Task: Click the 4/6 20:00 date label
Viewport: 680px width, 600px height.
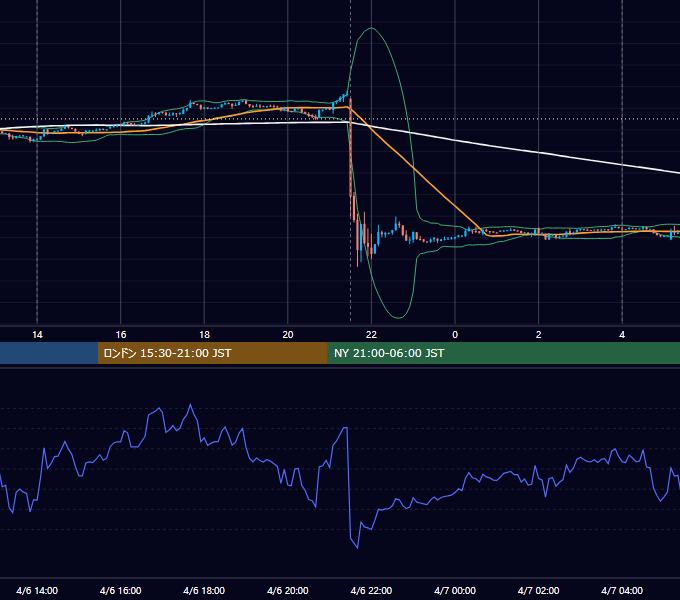Action: pyautogui.click(x=288, y=590)
